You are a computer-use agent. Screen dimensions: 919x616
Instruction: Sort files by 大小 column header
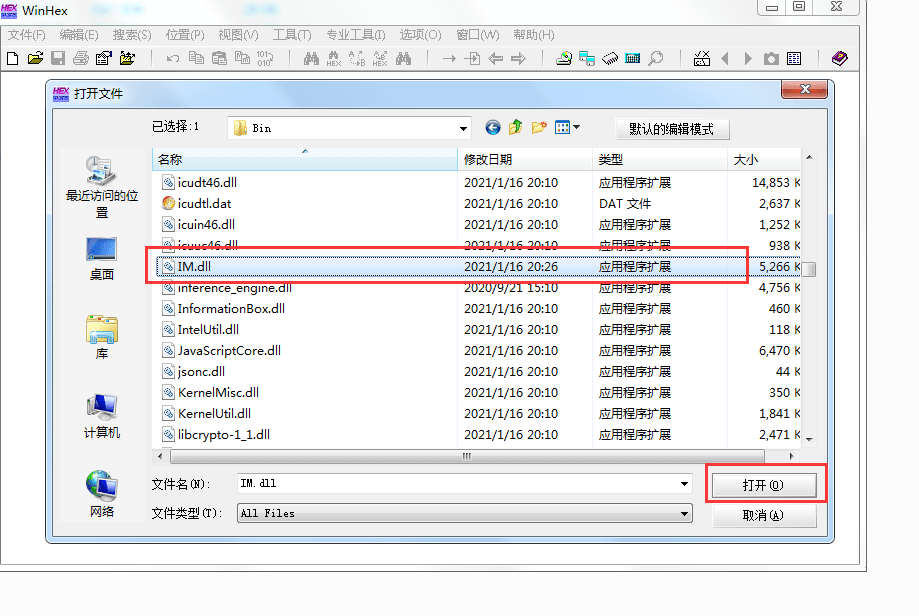pos(764,159)
